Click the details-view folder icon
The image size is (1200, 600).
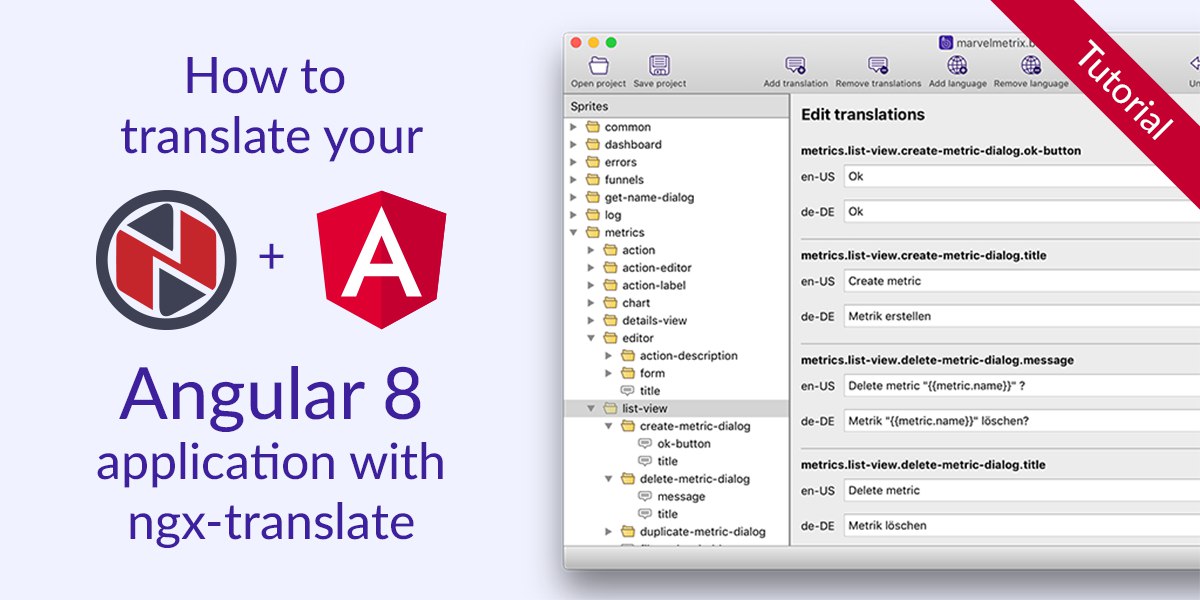610,320
